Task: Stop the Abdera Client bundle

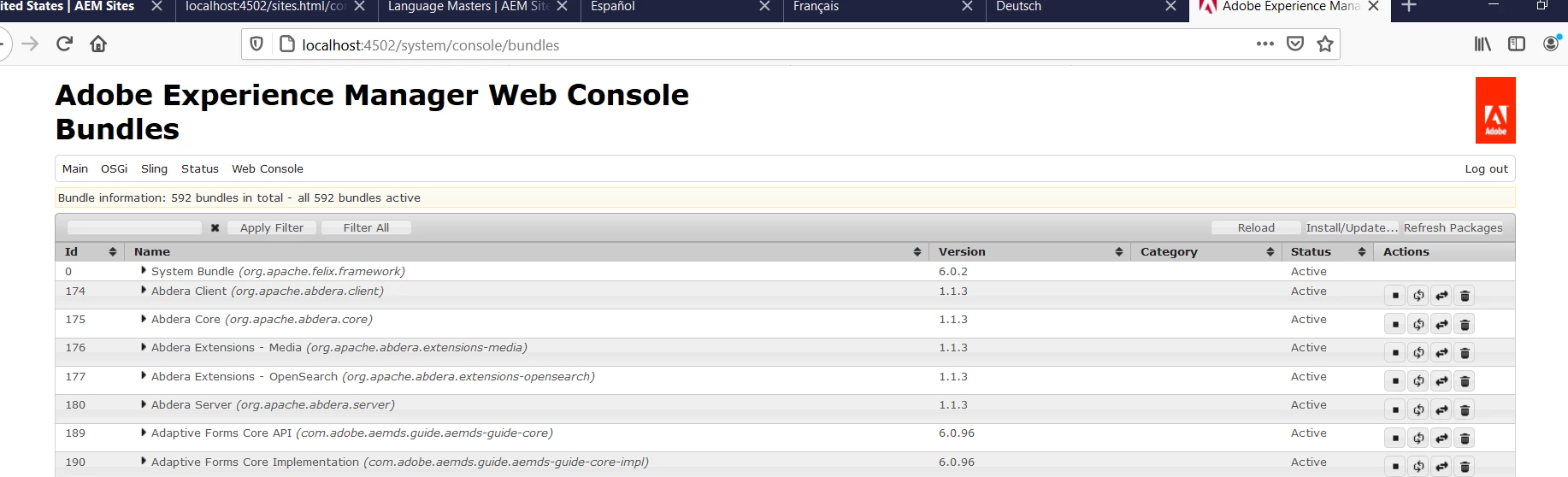Action: pos(1395,296)
